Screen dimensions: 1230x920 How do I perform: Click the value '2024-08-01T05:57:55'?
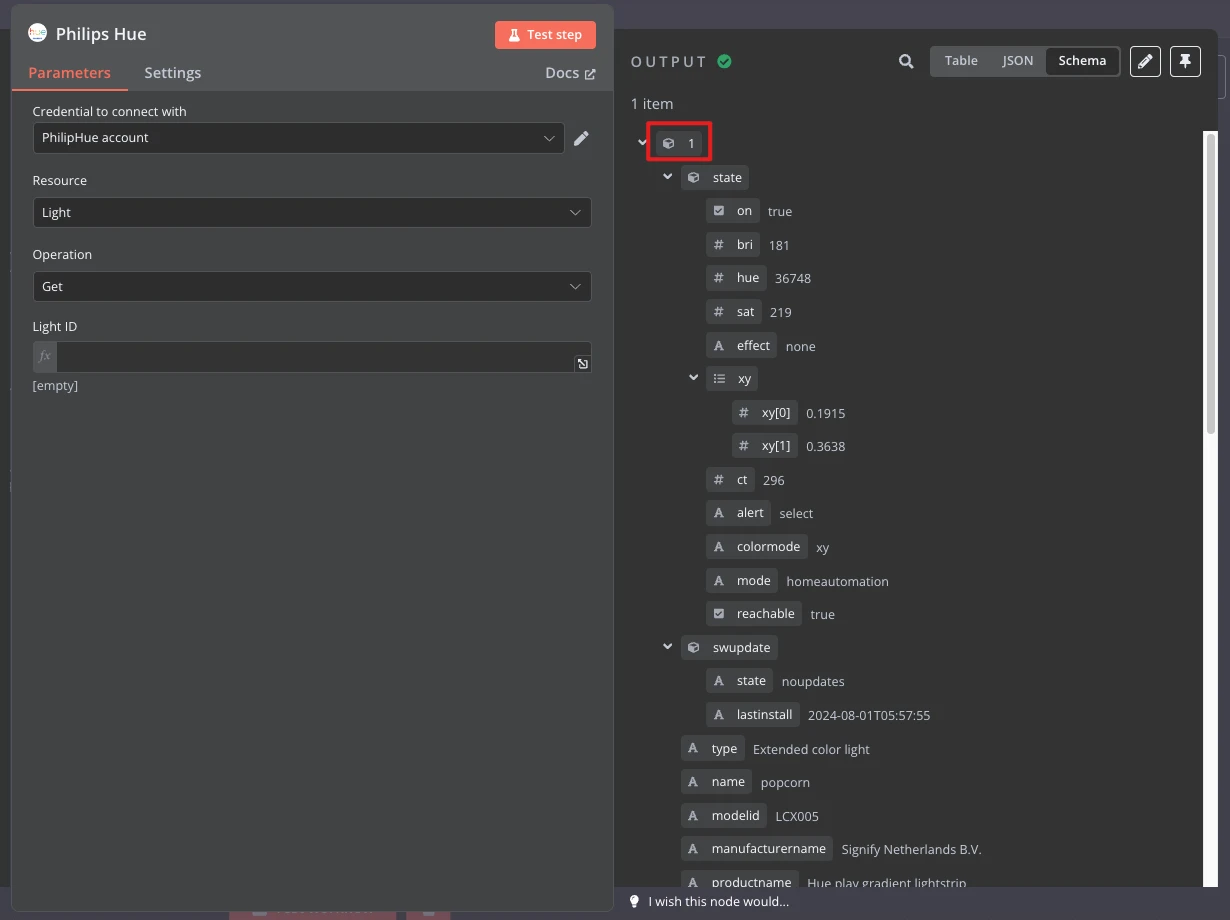(x=869, y=716)
